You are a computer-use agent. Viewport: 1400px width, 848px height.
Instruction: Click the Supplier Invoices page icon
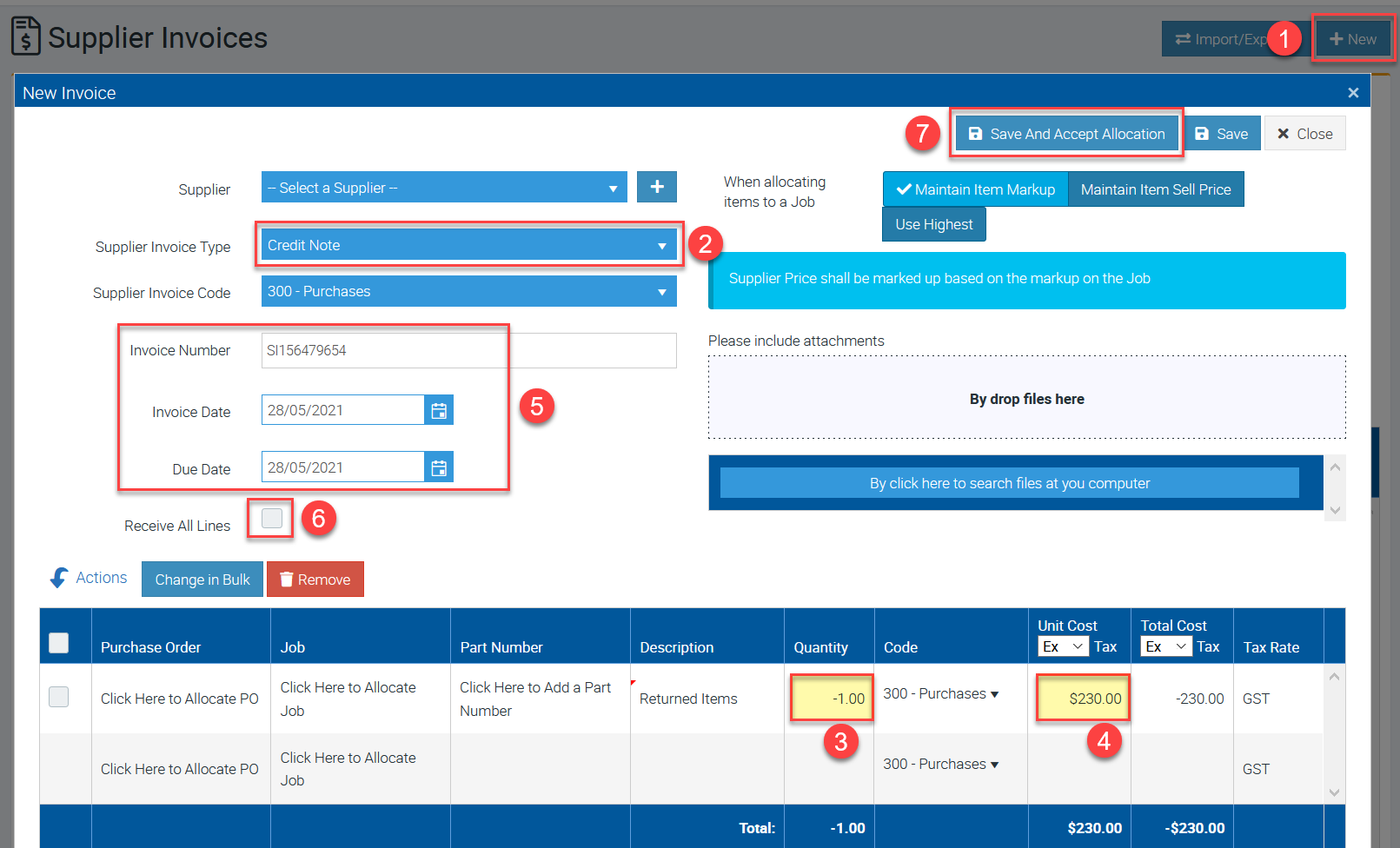(26, 36)
